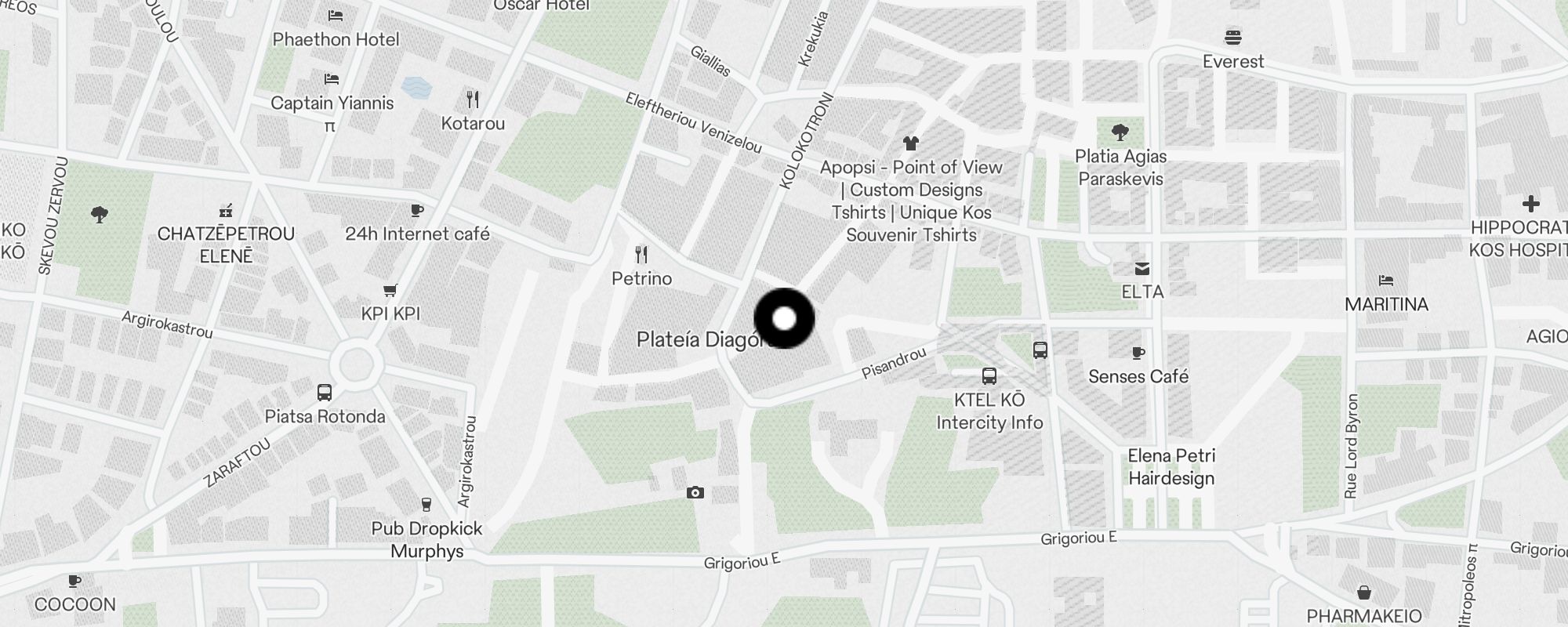Screen dimensions: 1568x627
Task: Click the Kotarou restaurant fork icon
Action: click(473, 100)
